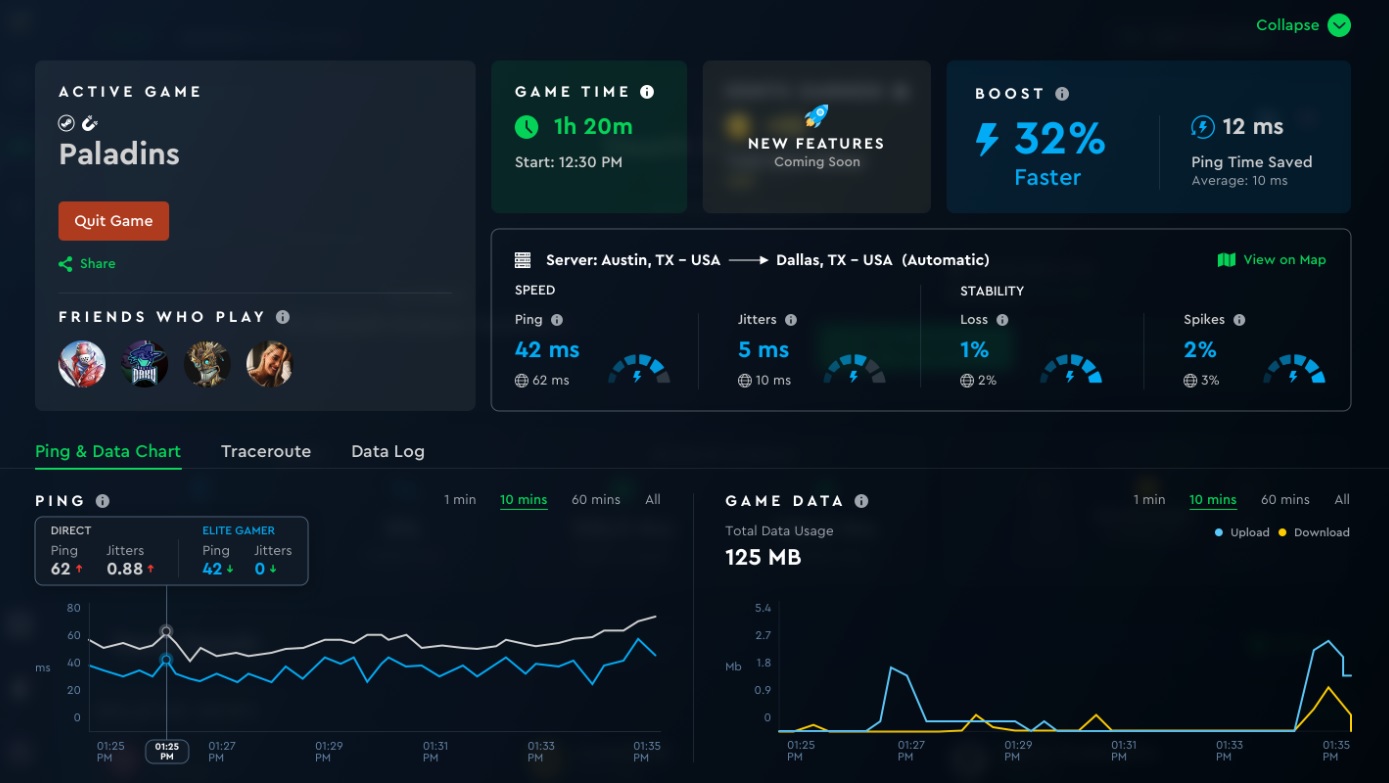Open the Ping chart info icon

coord(102,501)
